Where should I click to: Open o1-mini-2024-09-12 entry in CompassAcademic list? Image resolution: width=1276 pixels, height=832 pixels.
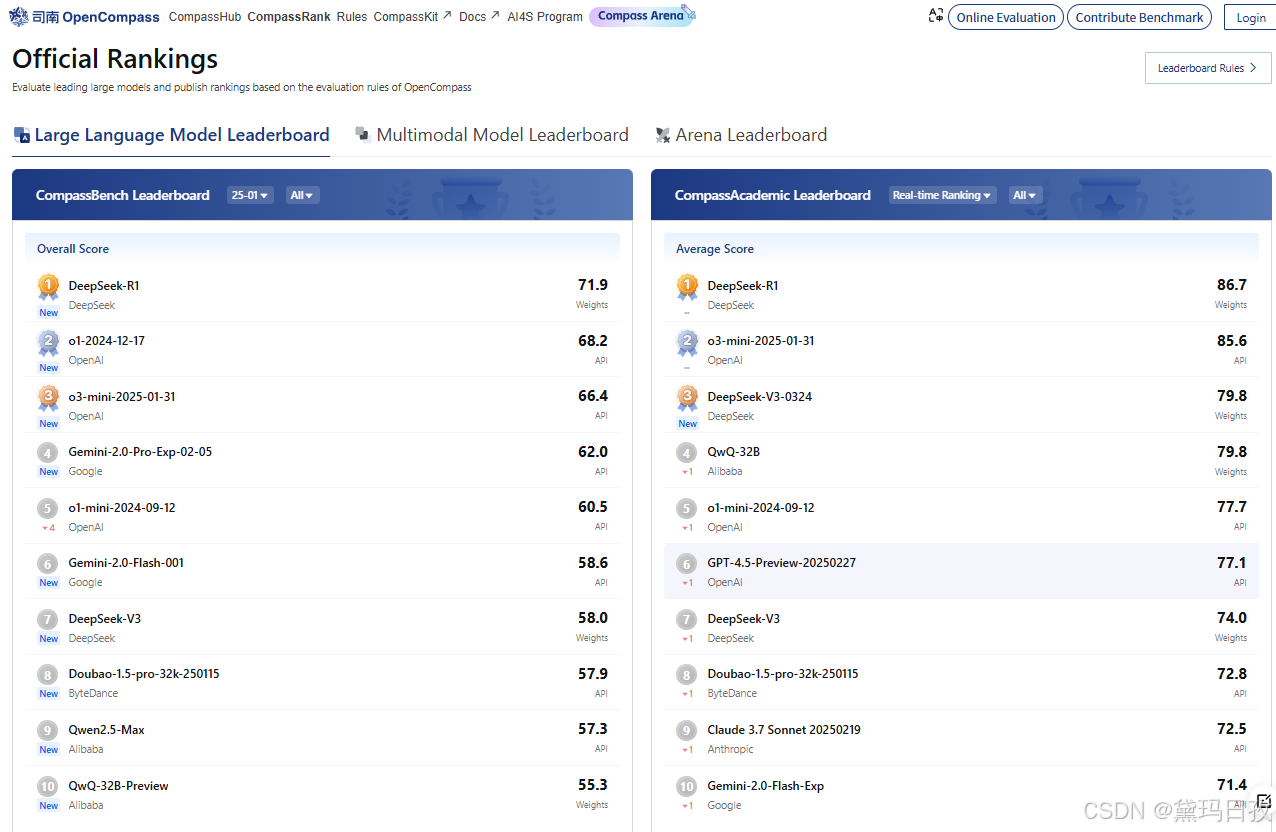coord(961,516)
